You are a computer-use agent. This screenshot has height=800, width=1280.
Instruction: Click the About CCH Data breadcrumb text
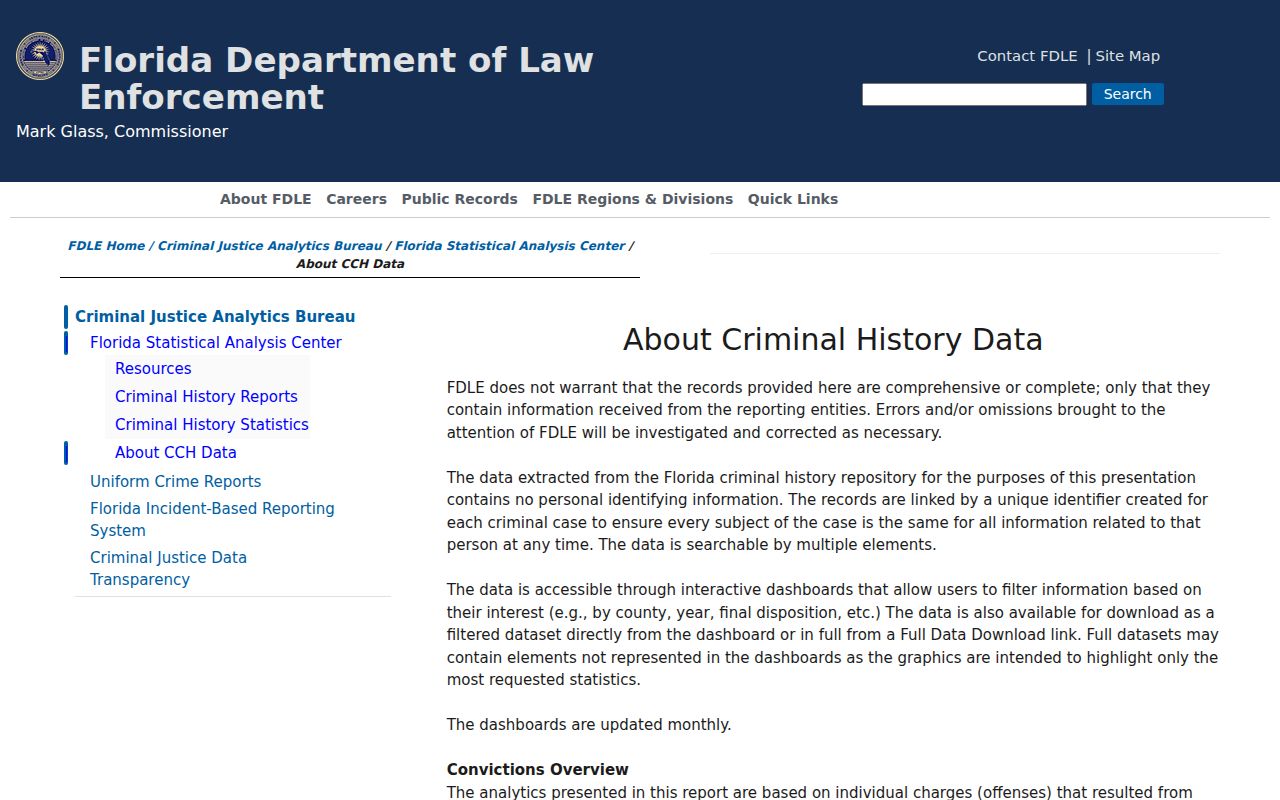coord(350,264)
